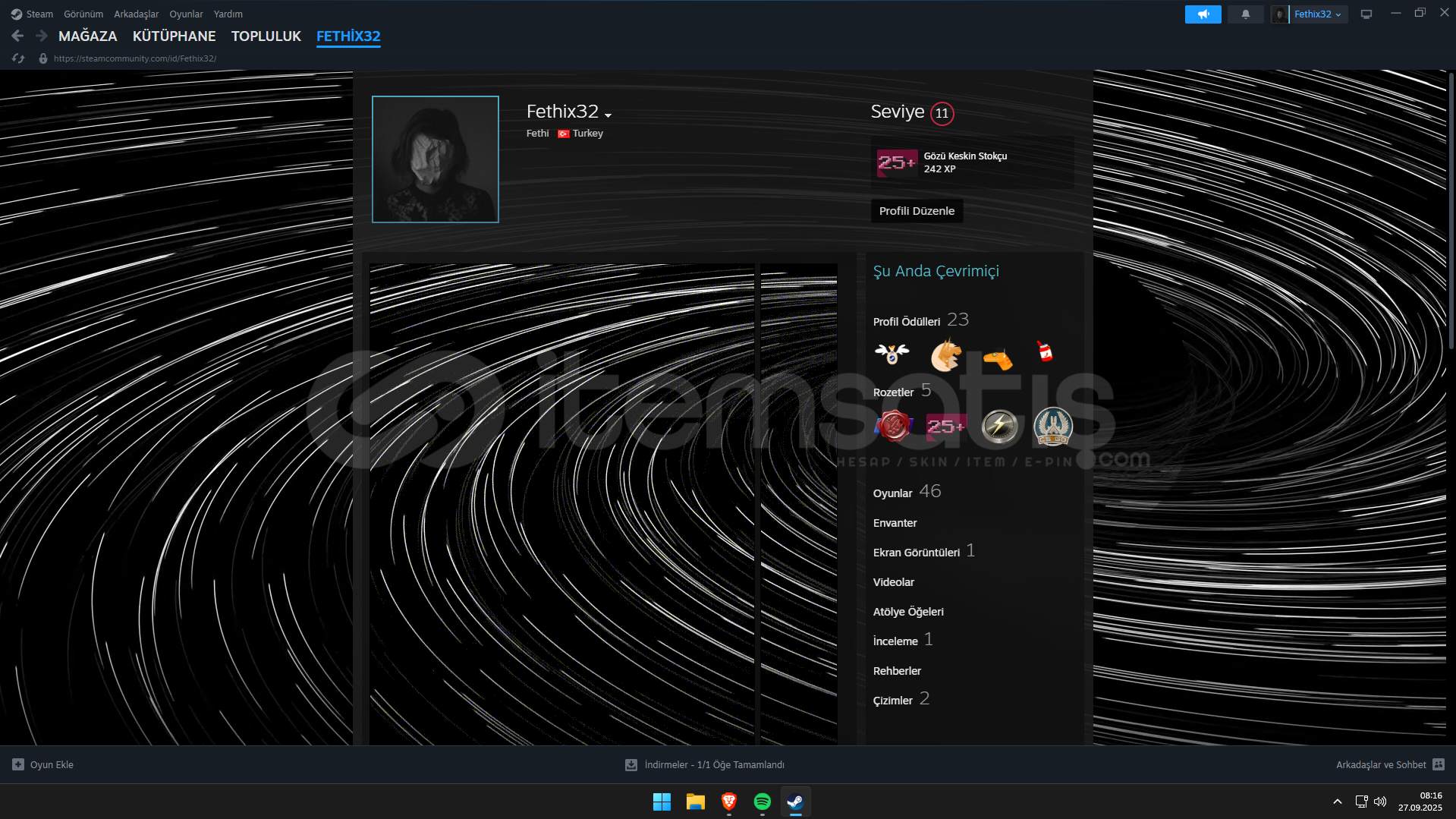Click the orange fox head award icon
The height and width of the screenshot is (819, 1456).
(945, 354)
